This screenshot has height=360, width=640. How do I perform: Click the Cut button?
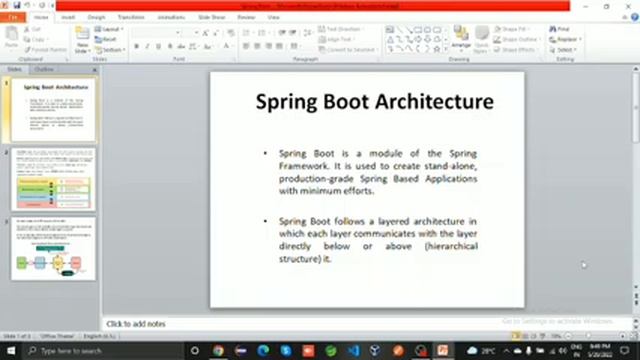tap(33, 29)
